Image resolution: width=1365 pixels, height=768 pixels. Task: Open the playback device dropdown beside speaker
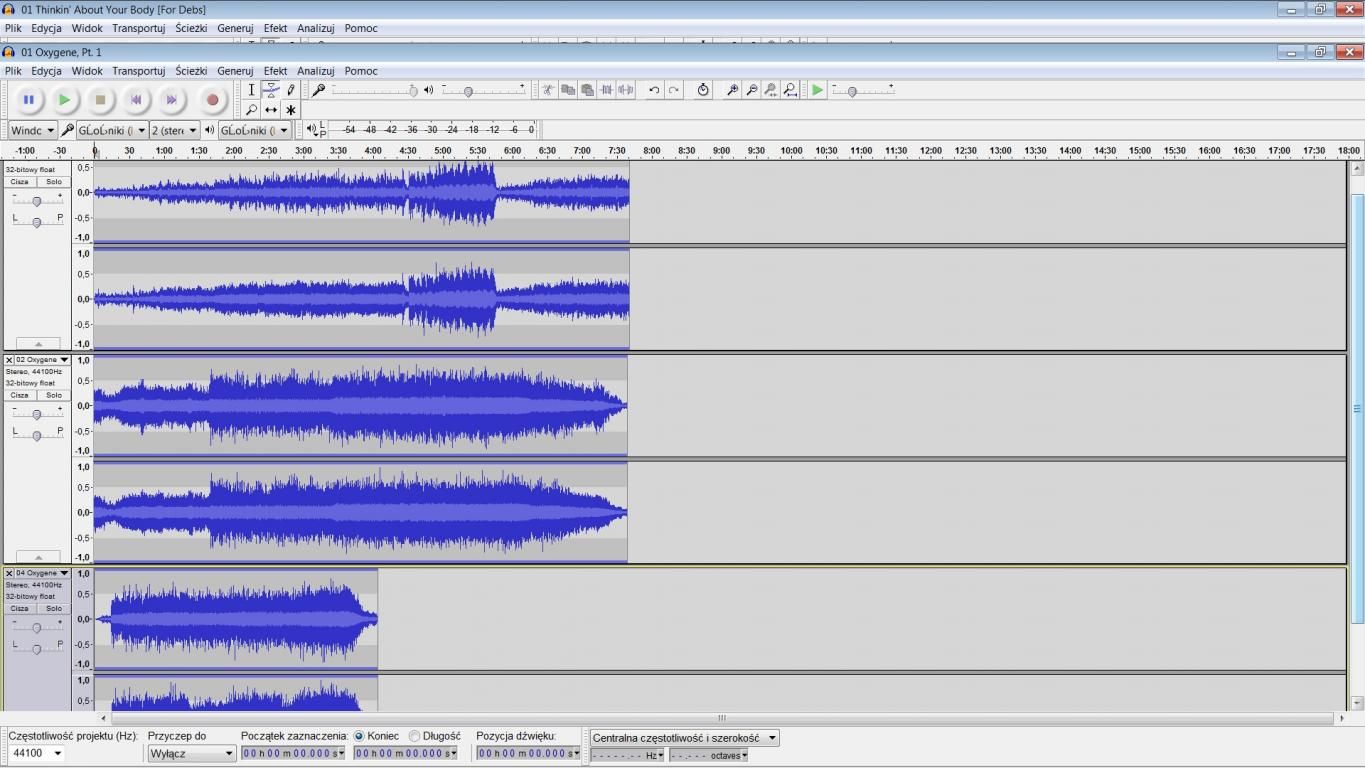(x=255, y=130)
